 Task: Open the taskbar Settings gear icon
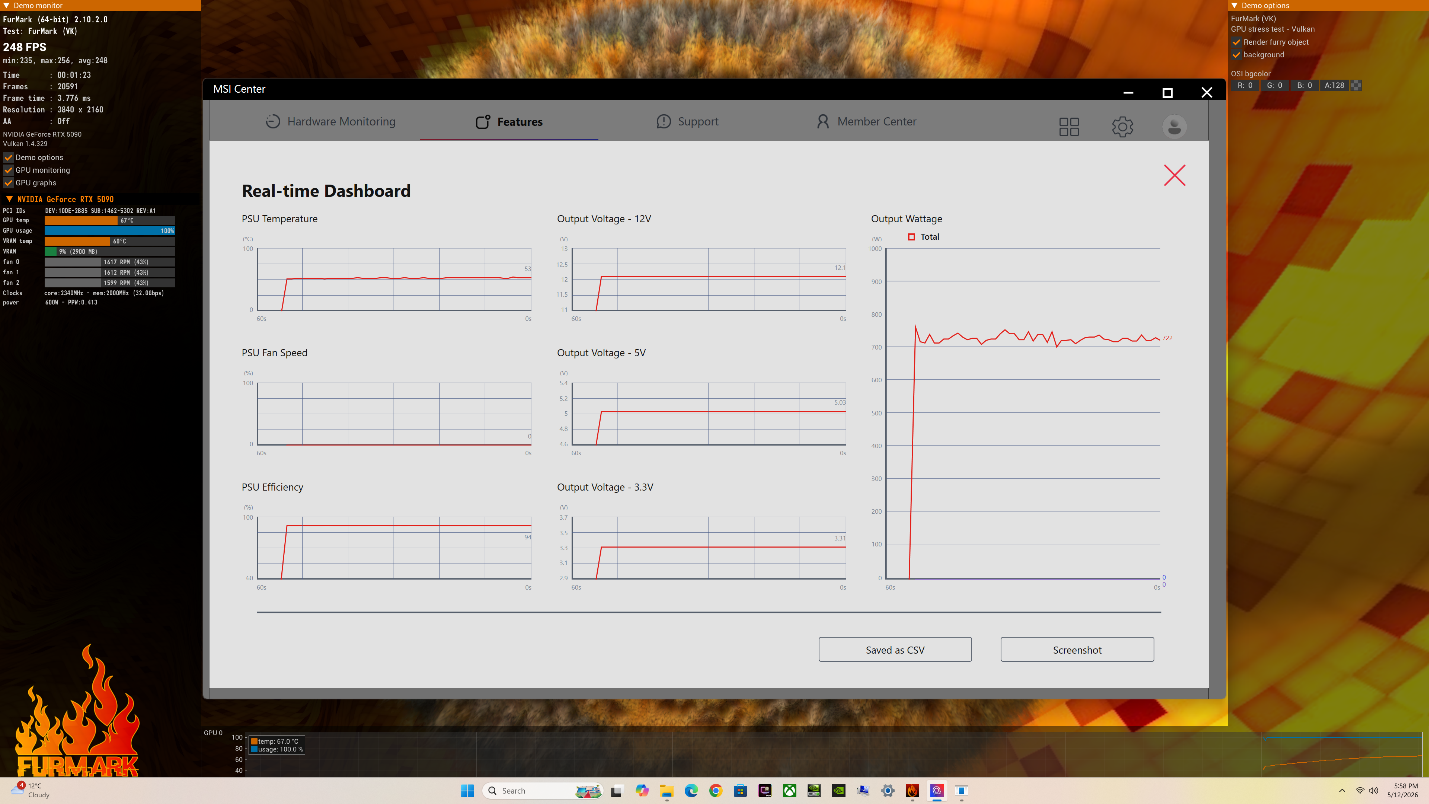click(887, 791)
